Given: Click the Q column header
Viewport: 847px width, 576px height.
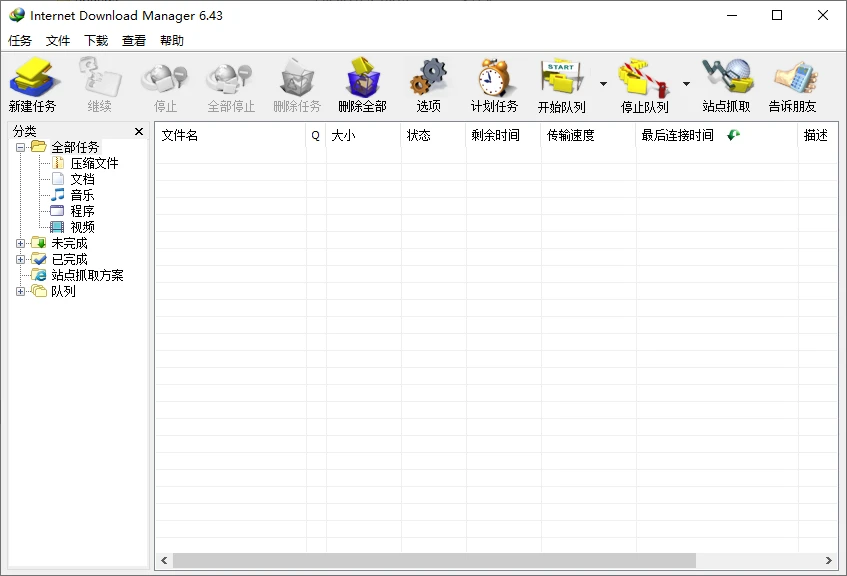Looking at the screenshot, I should coord(315,135).
